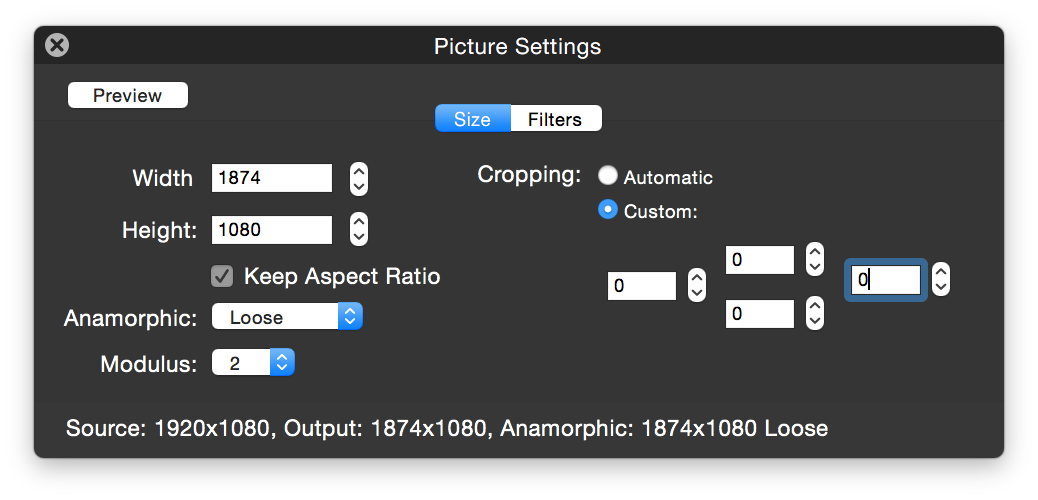Close the Picture Settings panel

coord(58,45)
